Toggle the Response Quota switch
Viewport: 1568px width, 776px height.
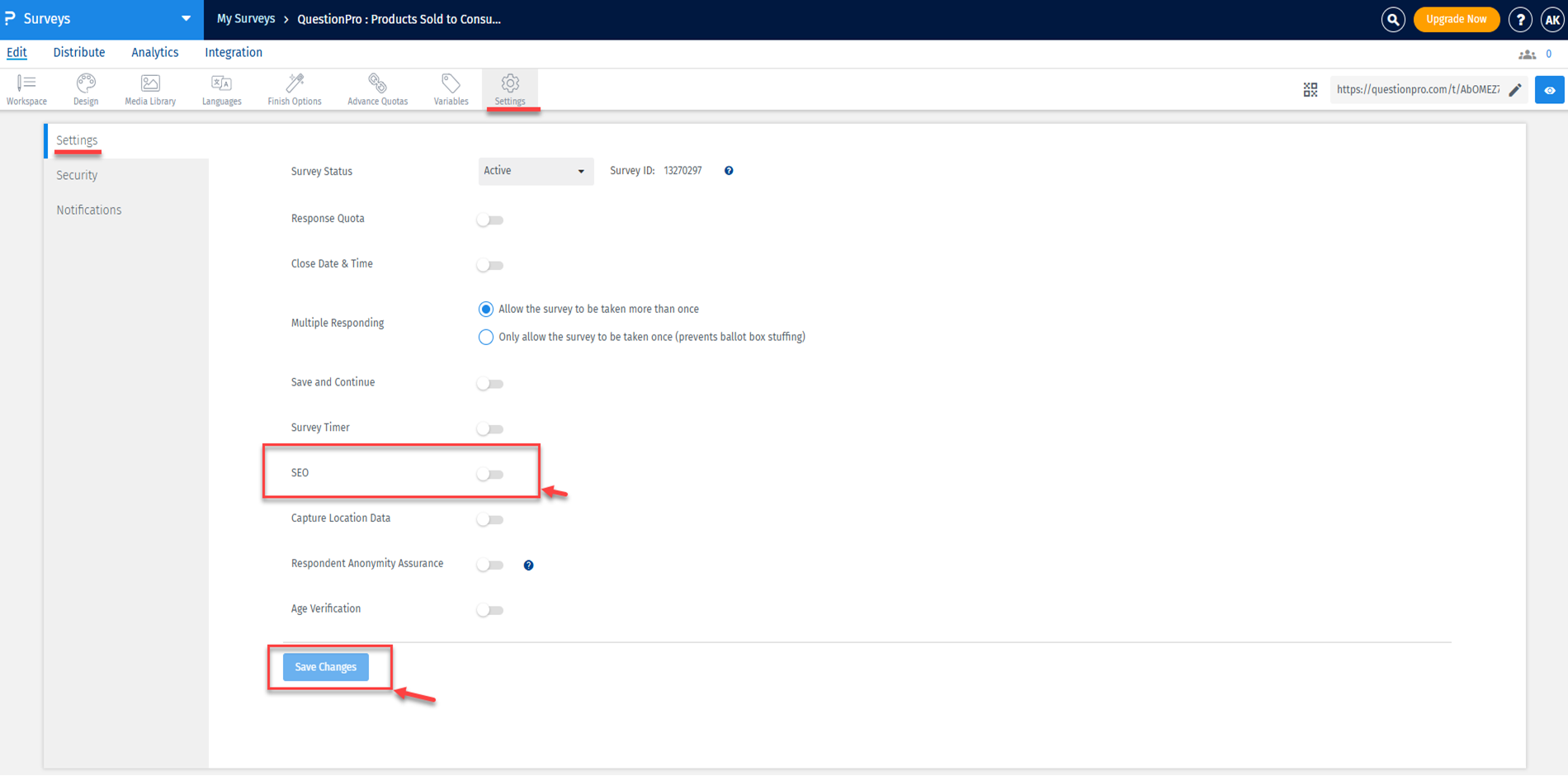click(x=490, y=220)
